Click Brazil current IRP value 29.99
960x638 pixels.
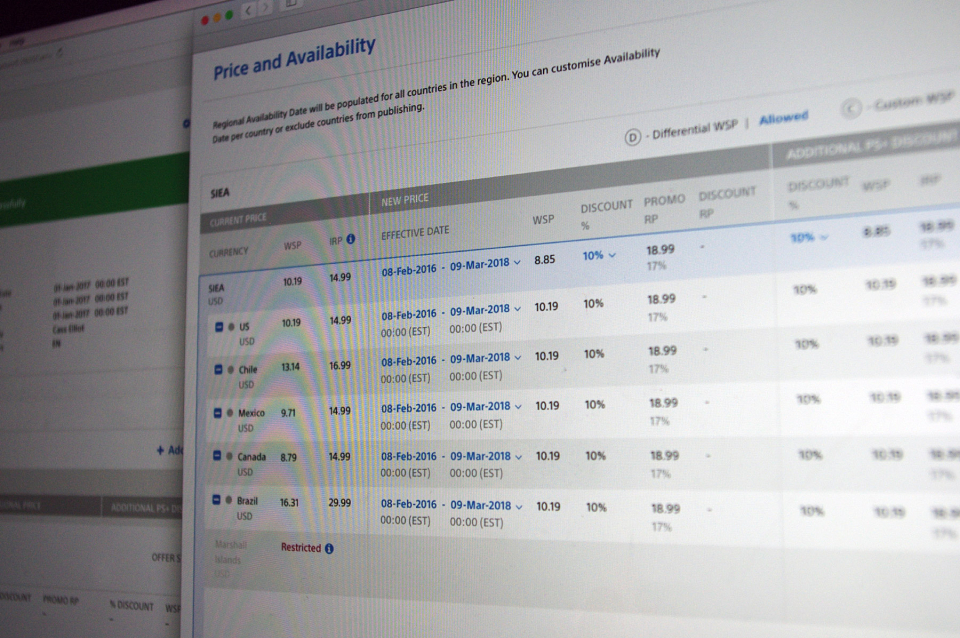340,503
